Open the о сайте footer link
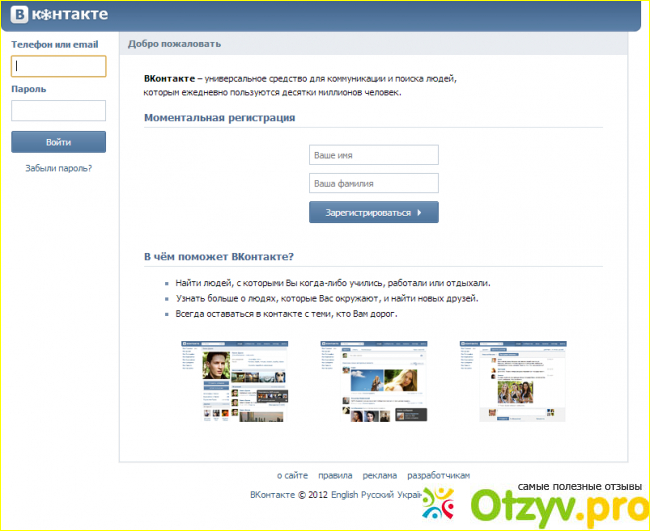 292,475
